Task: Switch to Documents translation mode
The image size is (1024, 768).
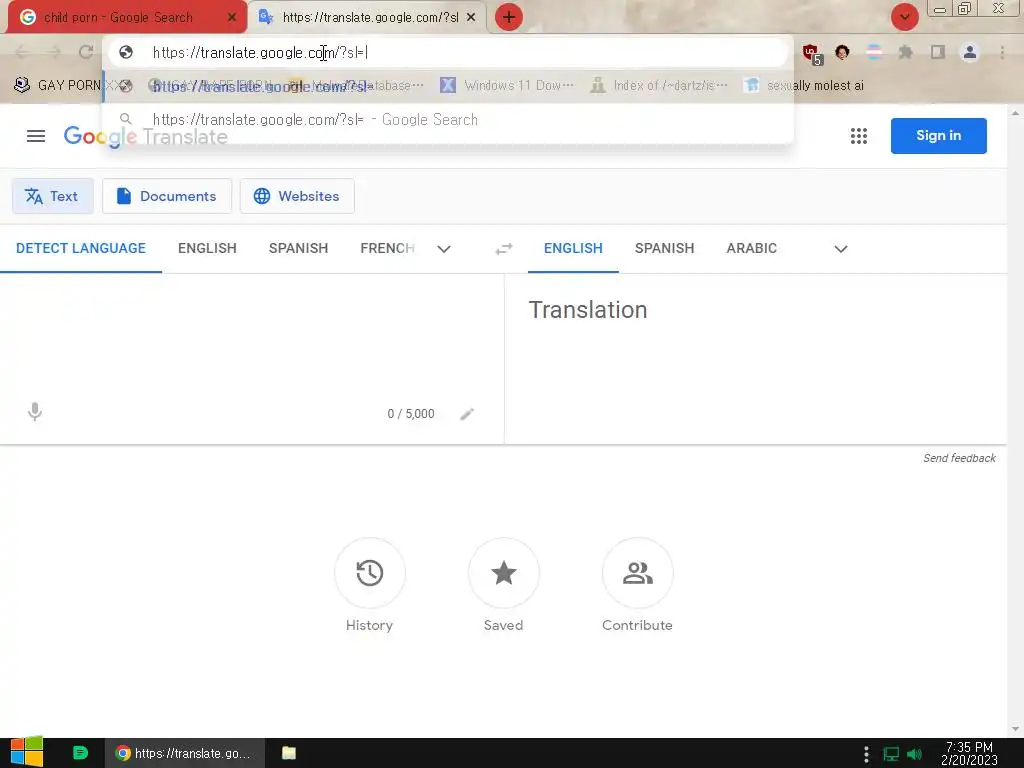Action: coord(167,196)
